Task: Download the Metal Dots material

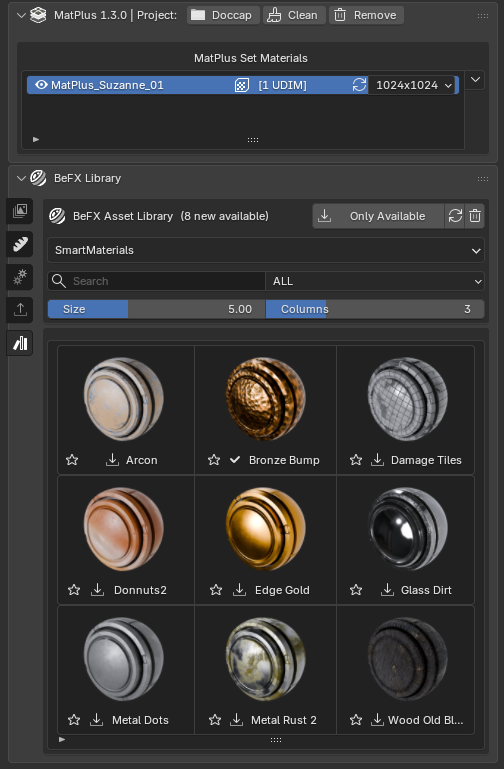Action: pyautogui.click(x=97, y=719)
